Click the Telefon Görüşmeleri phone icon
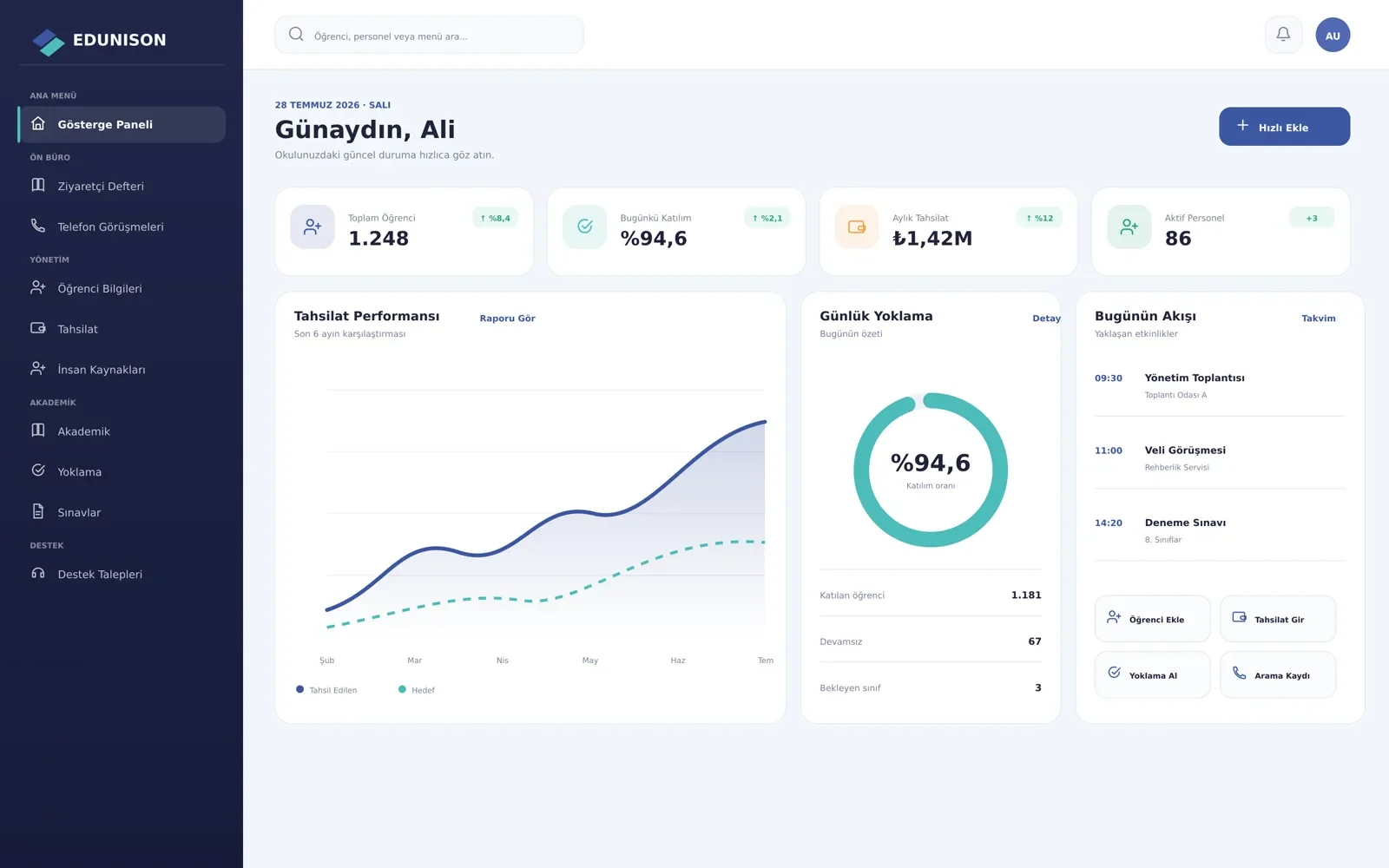 coord(38,226)
